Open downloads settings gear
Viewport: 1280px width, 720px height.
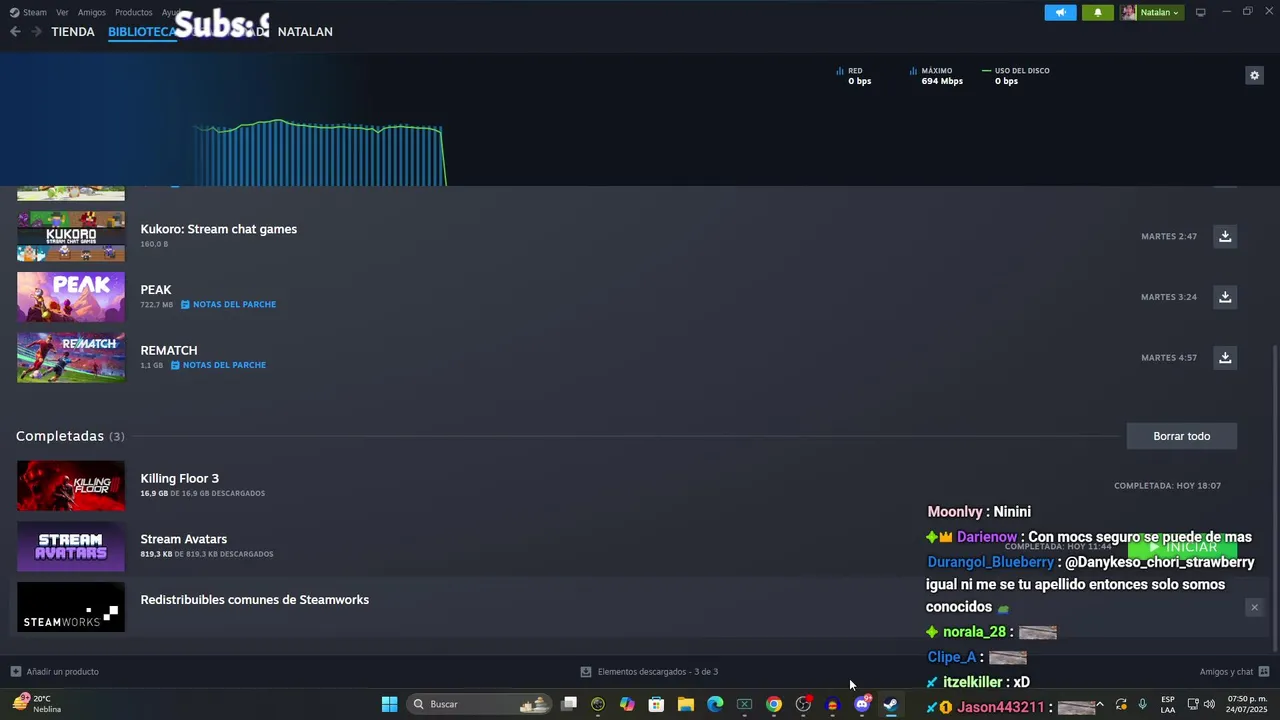click(x=1254, y=75)
